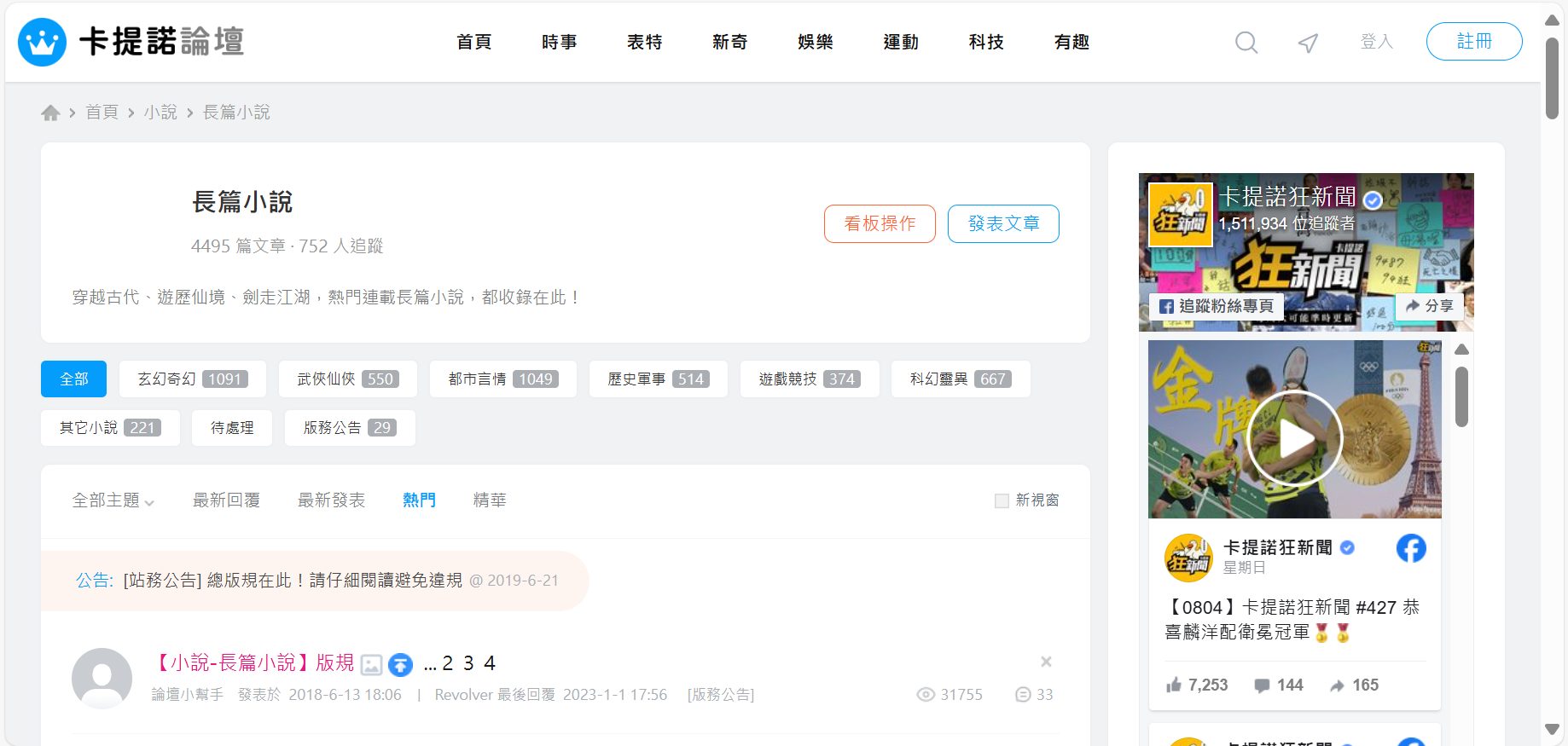Open the 運動 nav menu item
The width and height of the screenshot is (1568, 746).
[x=901, y=42]
